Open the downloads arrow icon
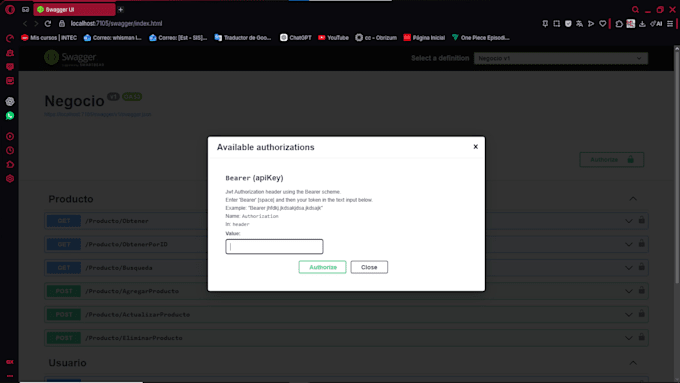The image size is (680, 383). coord(642,23)
